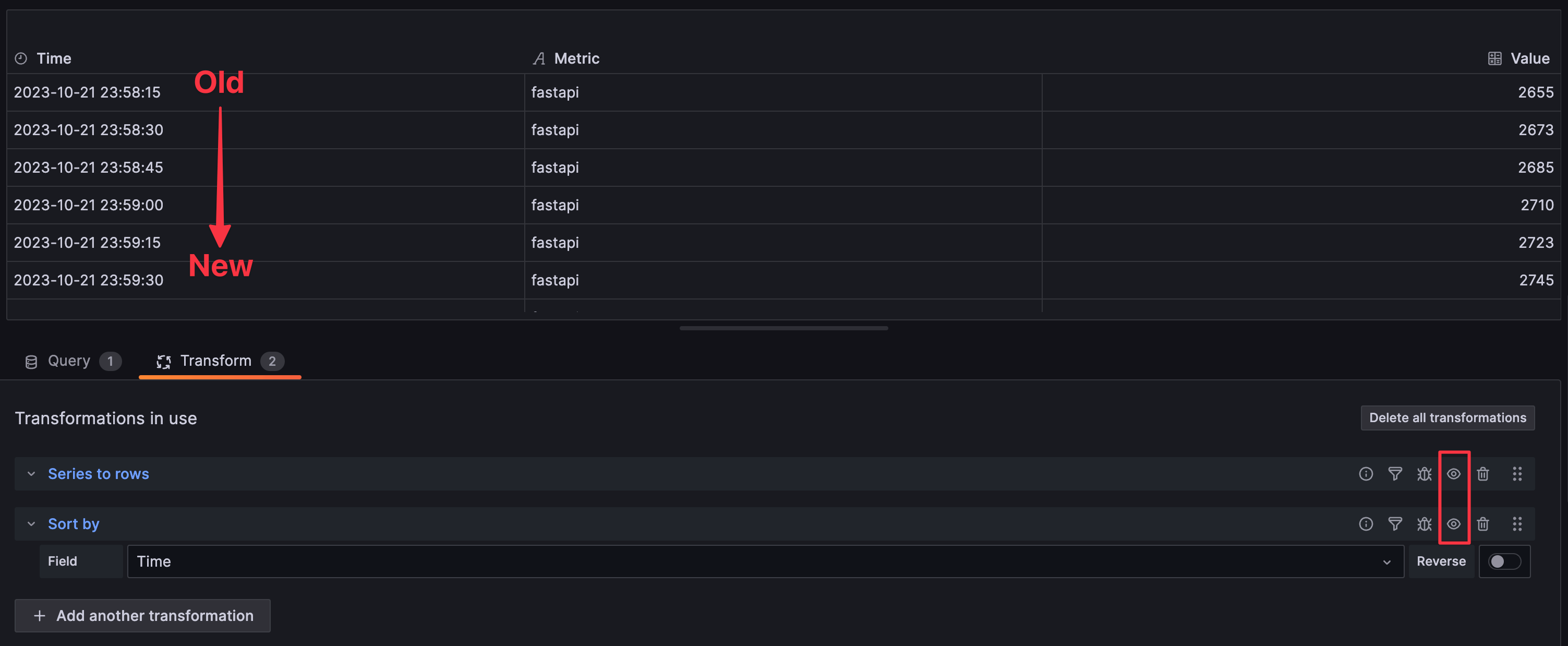Collapse the Sort by section
1568x646 pixels.
tap(31, 523)
